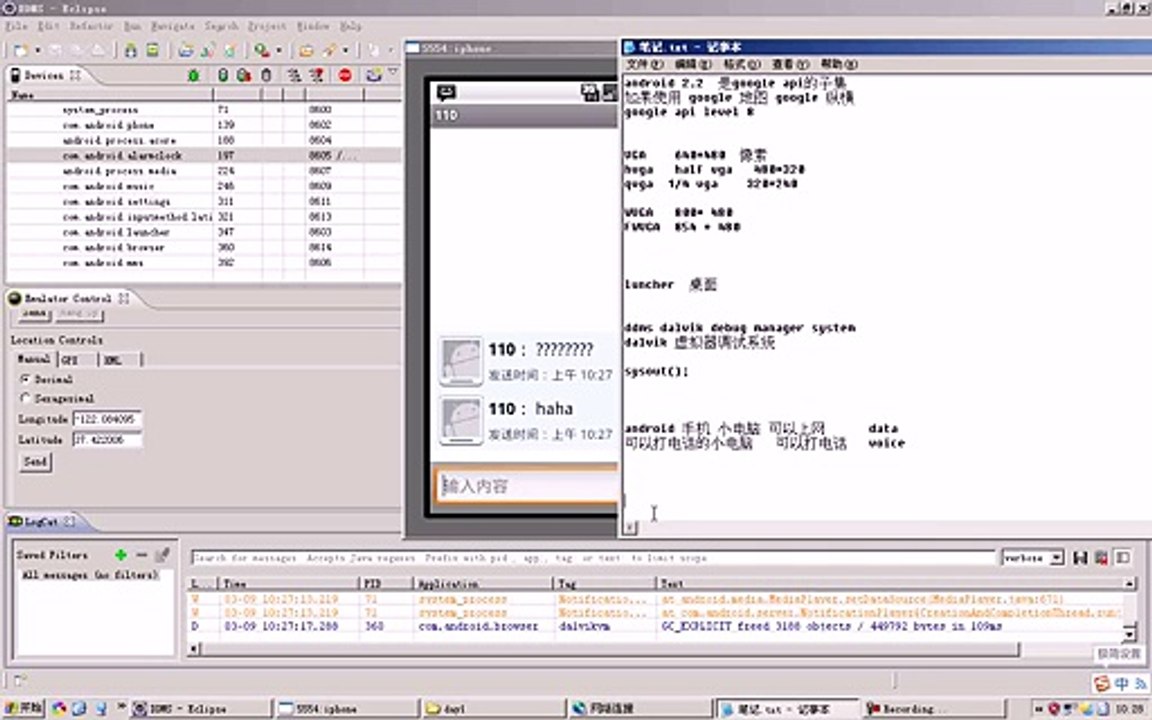This screenshot has height=720, width=1152.
Task: Click the red Stop Process icon
Action: click(x=345, y=75)
